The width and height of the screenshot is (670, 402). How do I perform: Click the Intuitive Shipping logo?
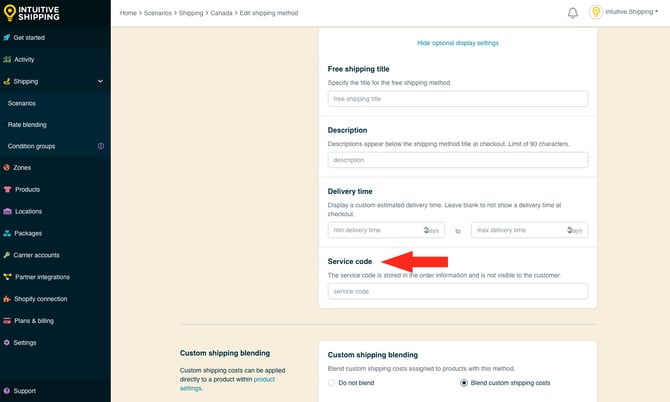click(x=32, y=13)
